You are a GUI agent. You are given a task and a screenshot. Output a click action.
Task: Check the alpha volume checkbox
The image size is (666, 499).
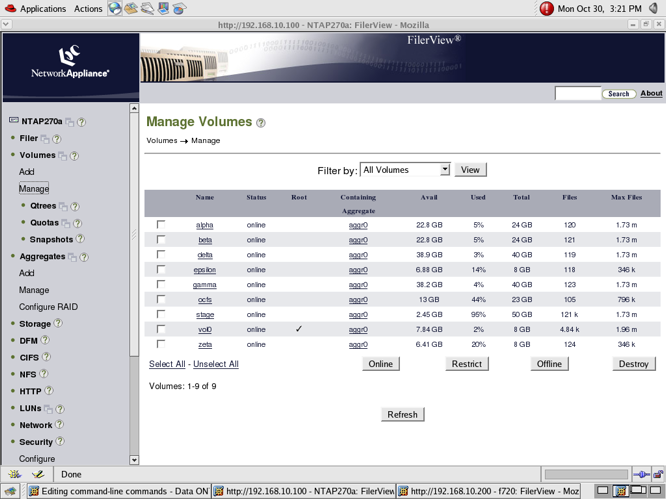pos(161,224)
